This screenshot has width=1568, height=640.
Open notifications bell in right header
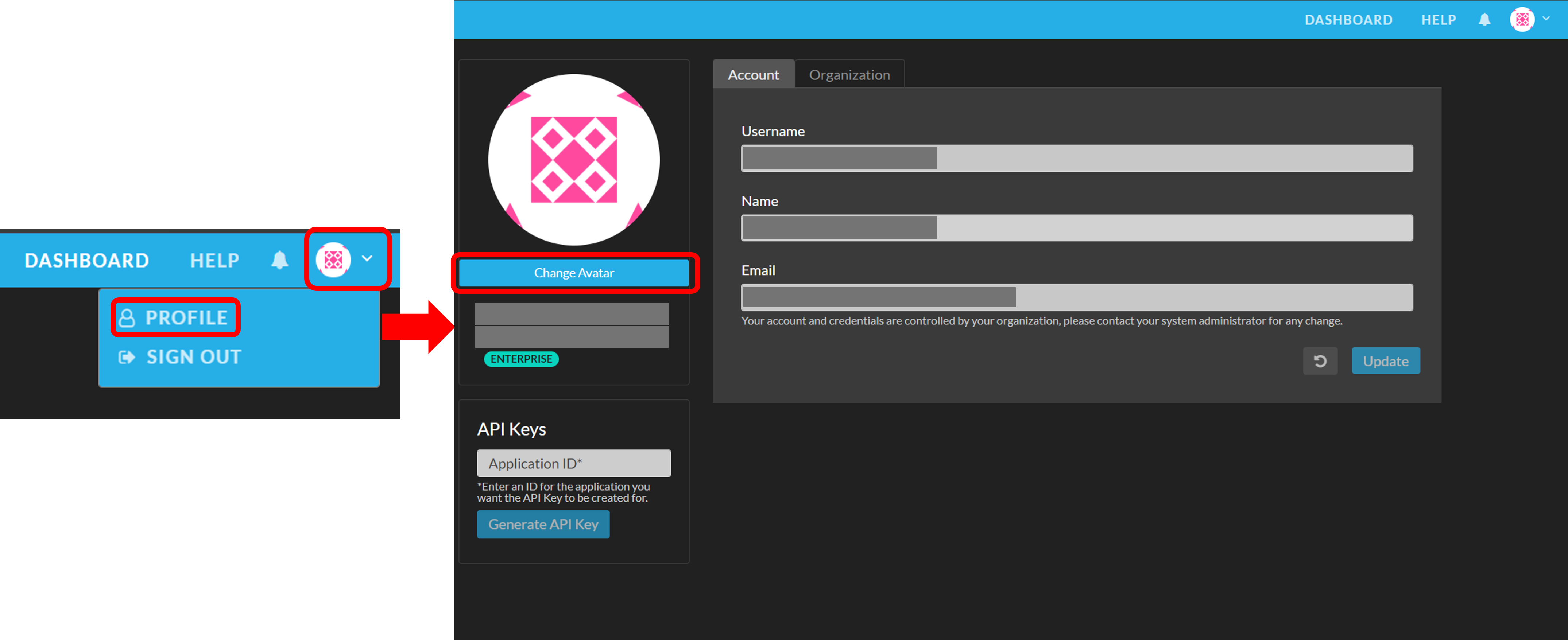pyautogui.click(x=1484, y=19)
